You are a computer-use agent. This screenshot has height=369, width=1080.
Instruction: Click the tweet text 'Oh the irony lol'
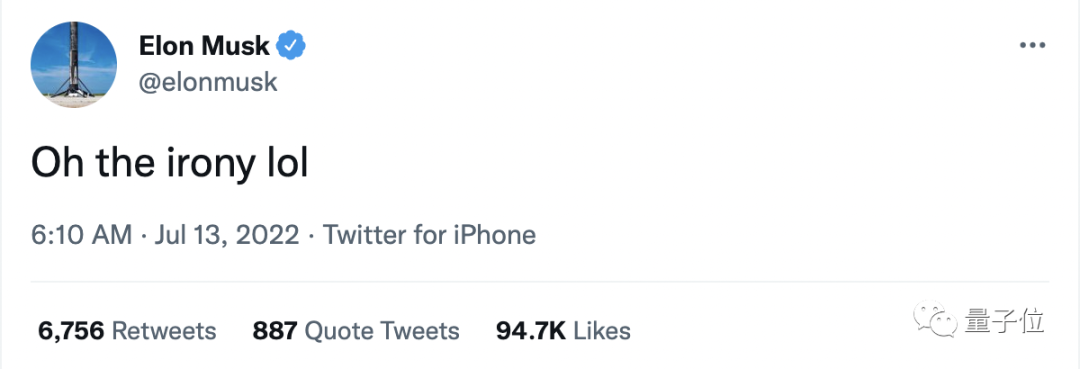point(169,164)
